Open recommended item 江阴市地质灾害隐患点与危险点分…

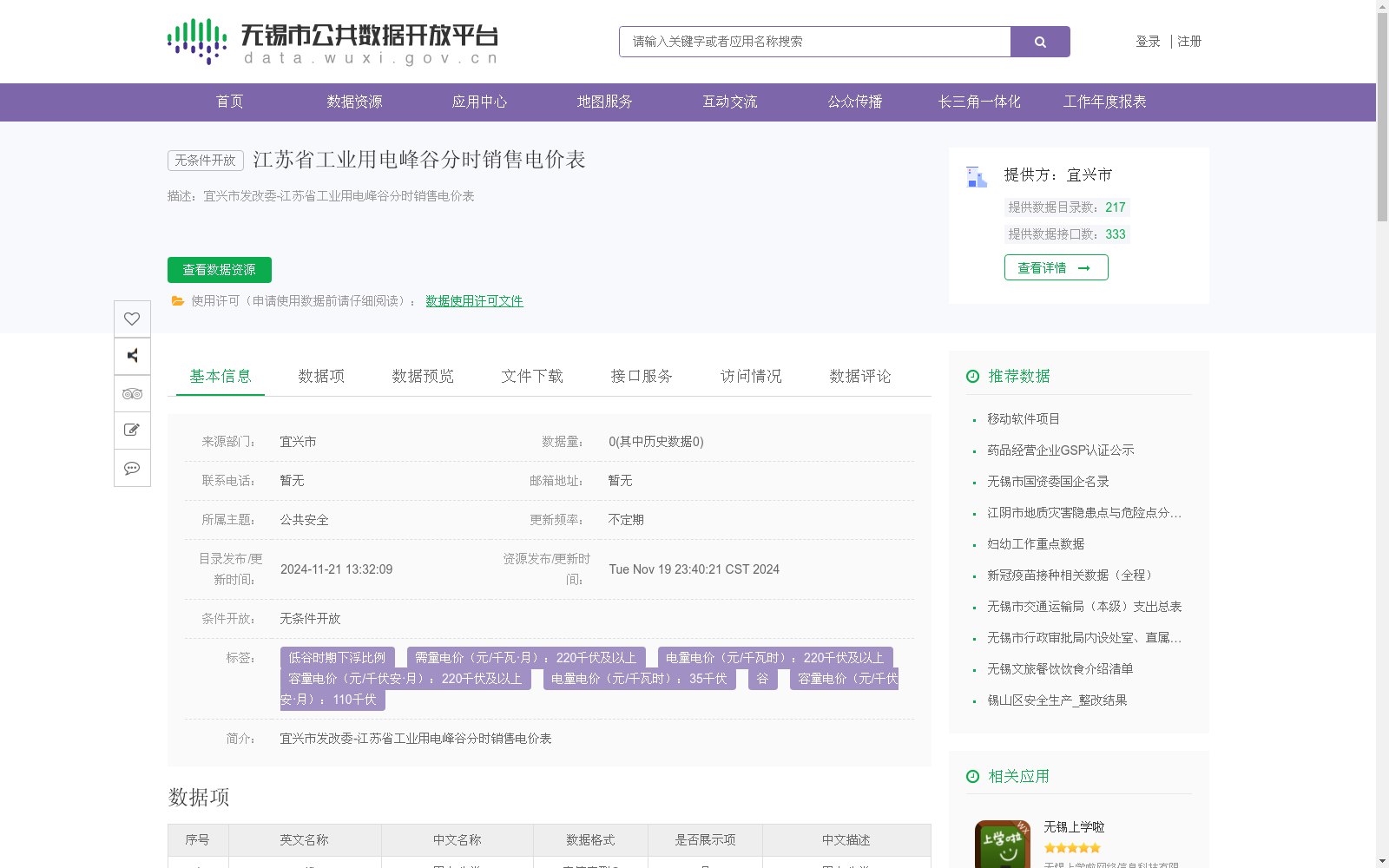pos(1084,512)
